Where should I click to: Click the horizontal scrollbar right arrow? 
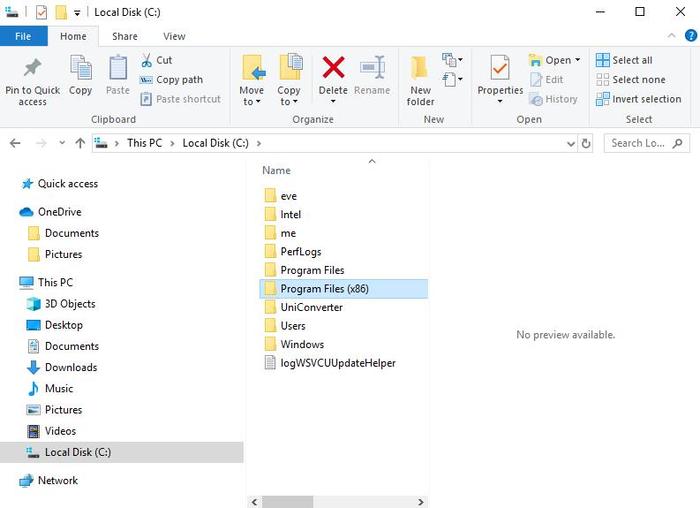421,502
